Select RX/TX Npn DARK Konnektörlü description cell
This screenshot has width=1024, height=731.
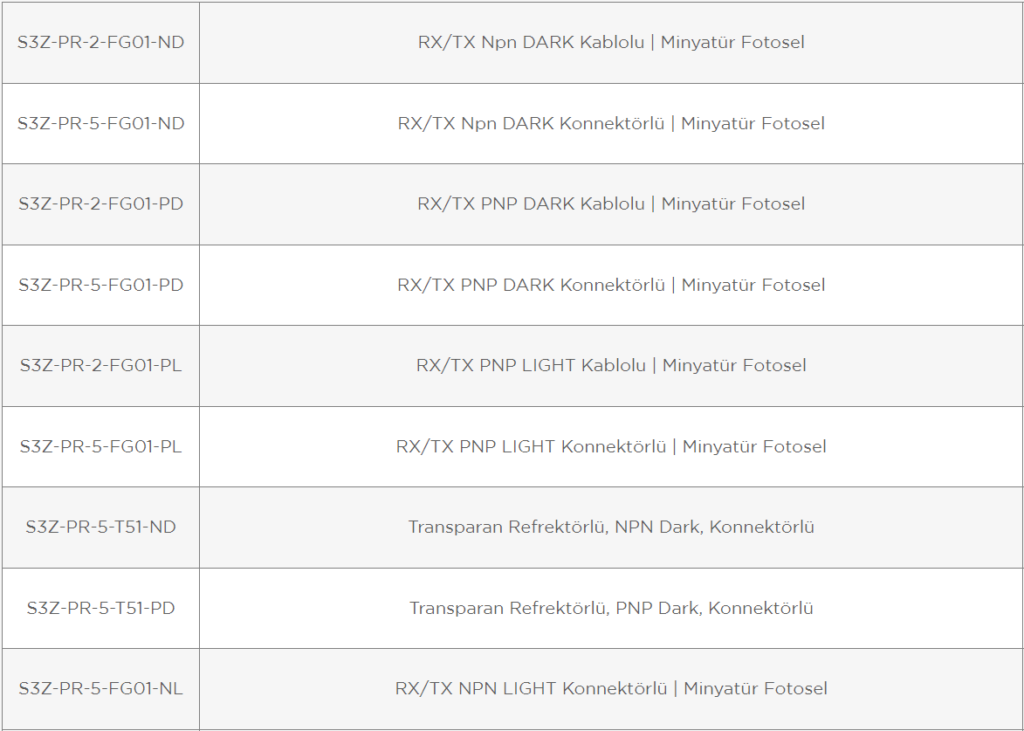[x=611, y=123]
